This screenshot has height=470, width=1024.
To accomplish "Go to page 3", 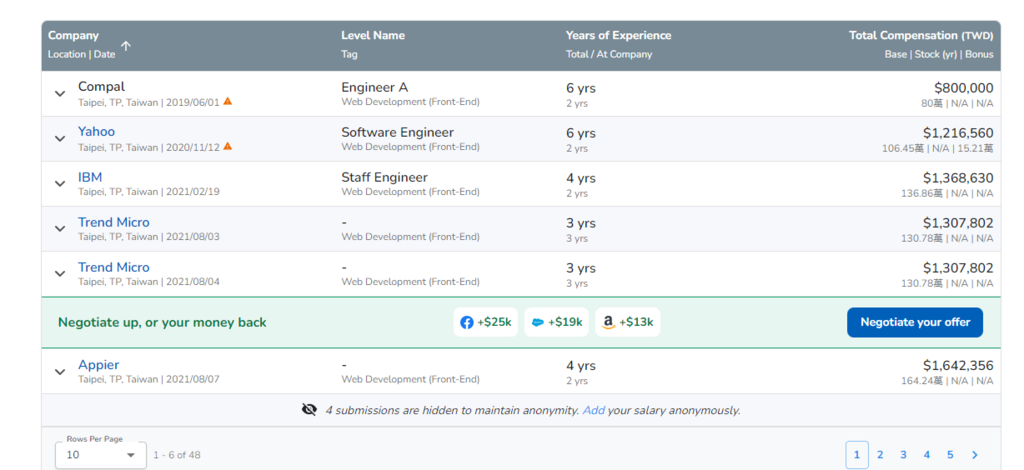I will click(x=903, y=455).
